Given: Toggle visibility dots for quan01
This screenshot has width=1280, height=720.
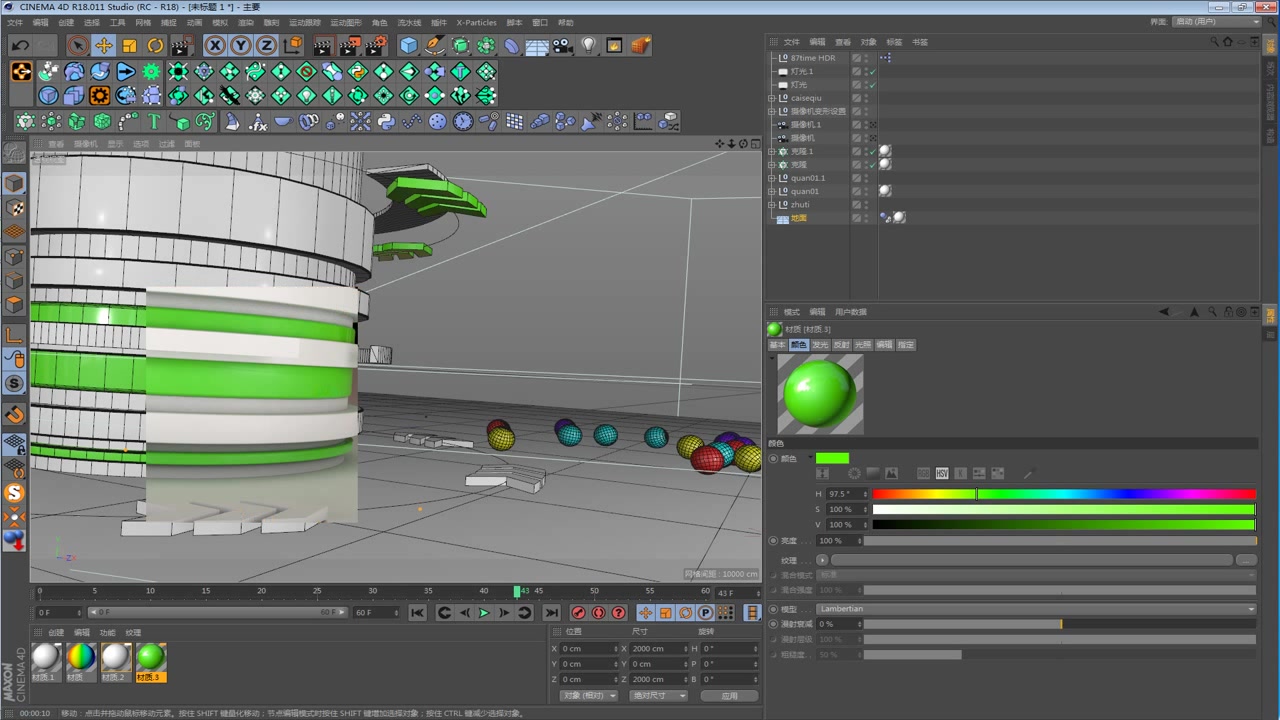Looking at the screenshot, I should 866,191.
